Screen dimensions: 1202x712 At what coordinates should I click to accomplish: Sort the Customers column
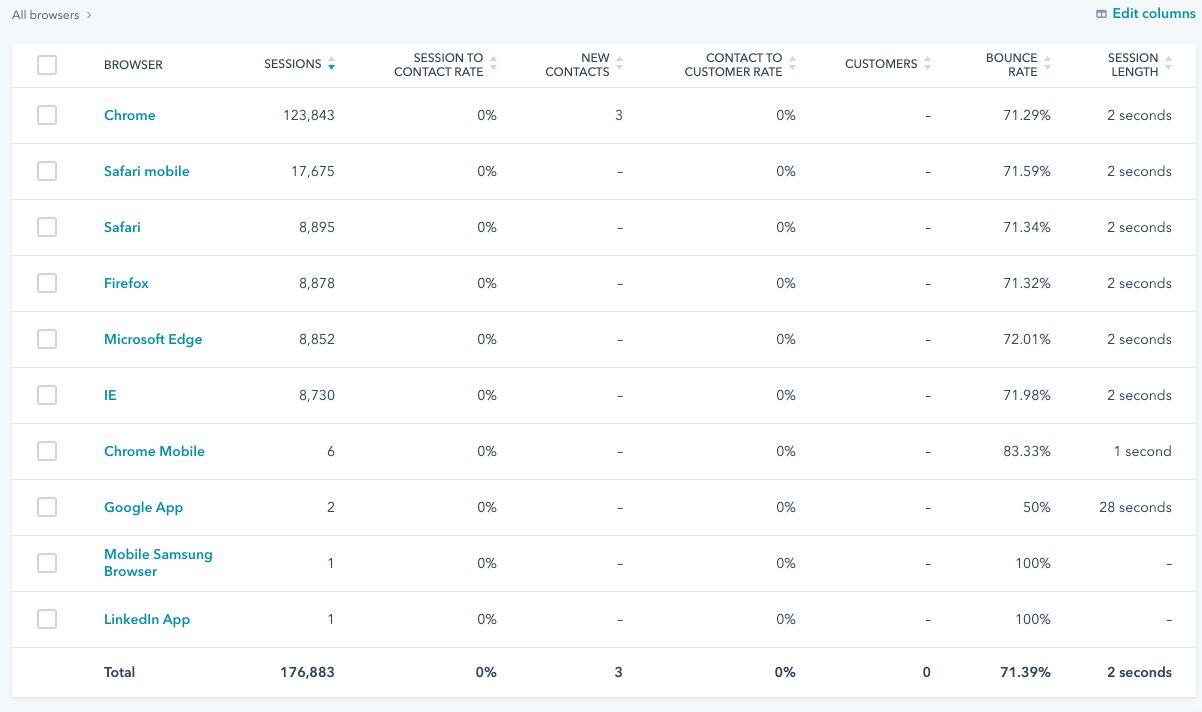[929, 63]
